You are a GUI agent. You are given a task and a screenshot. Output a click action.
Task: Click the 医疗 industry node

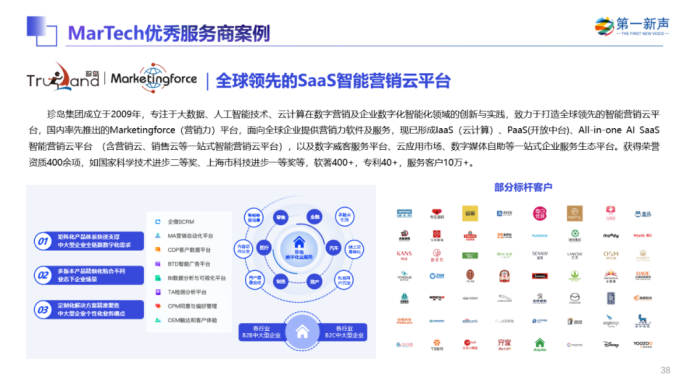click(264, 248)
